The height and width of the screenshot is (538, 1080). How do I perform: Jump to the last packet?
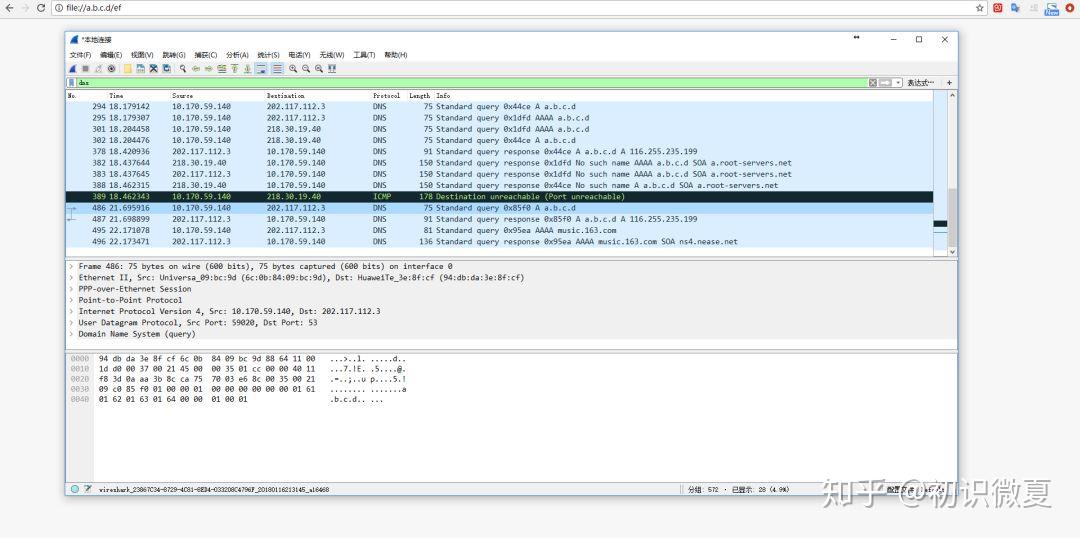click(x=248, y=69)
